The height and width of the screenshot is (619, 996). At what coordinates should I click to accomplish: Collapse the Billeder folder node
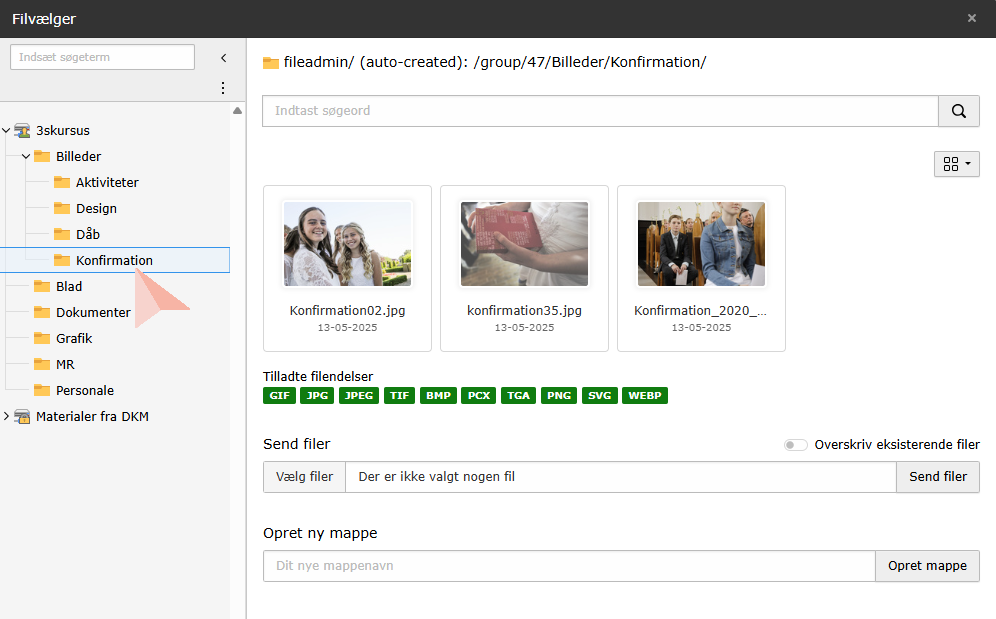(26, 156)
